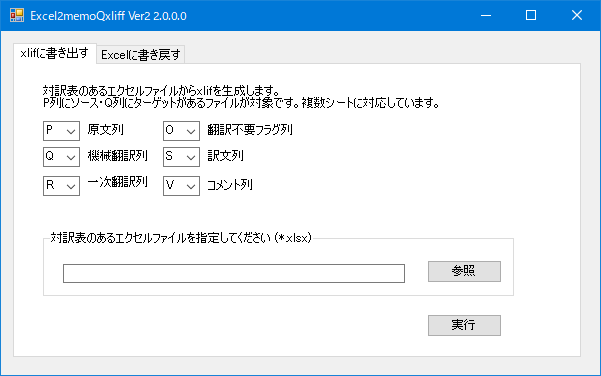Open the 訳文列 dropdown showing S
This screenshot has height=376, width=601.
(x=181, y=157)
